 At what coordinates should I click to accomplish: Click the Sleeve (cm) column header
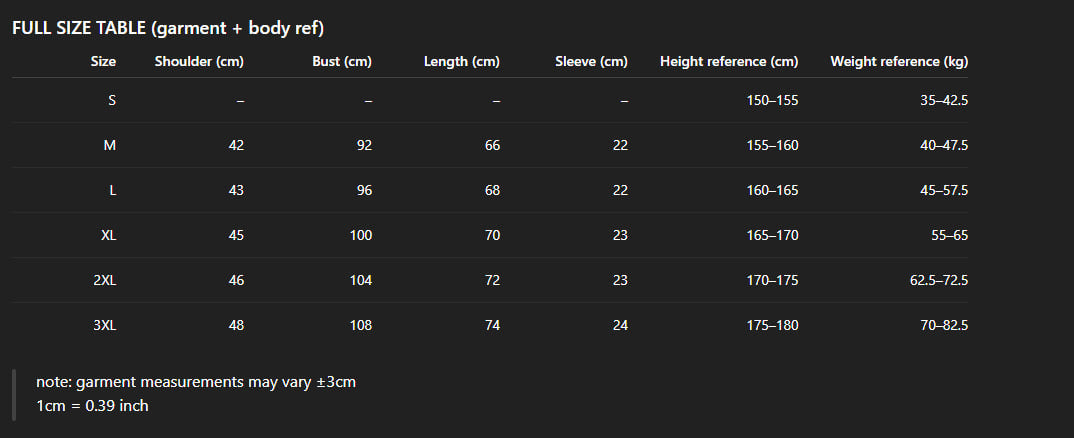point(591,61)
